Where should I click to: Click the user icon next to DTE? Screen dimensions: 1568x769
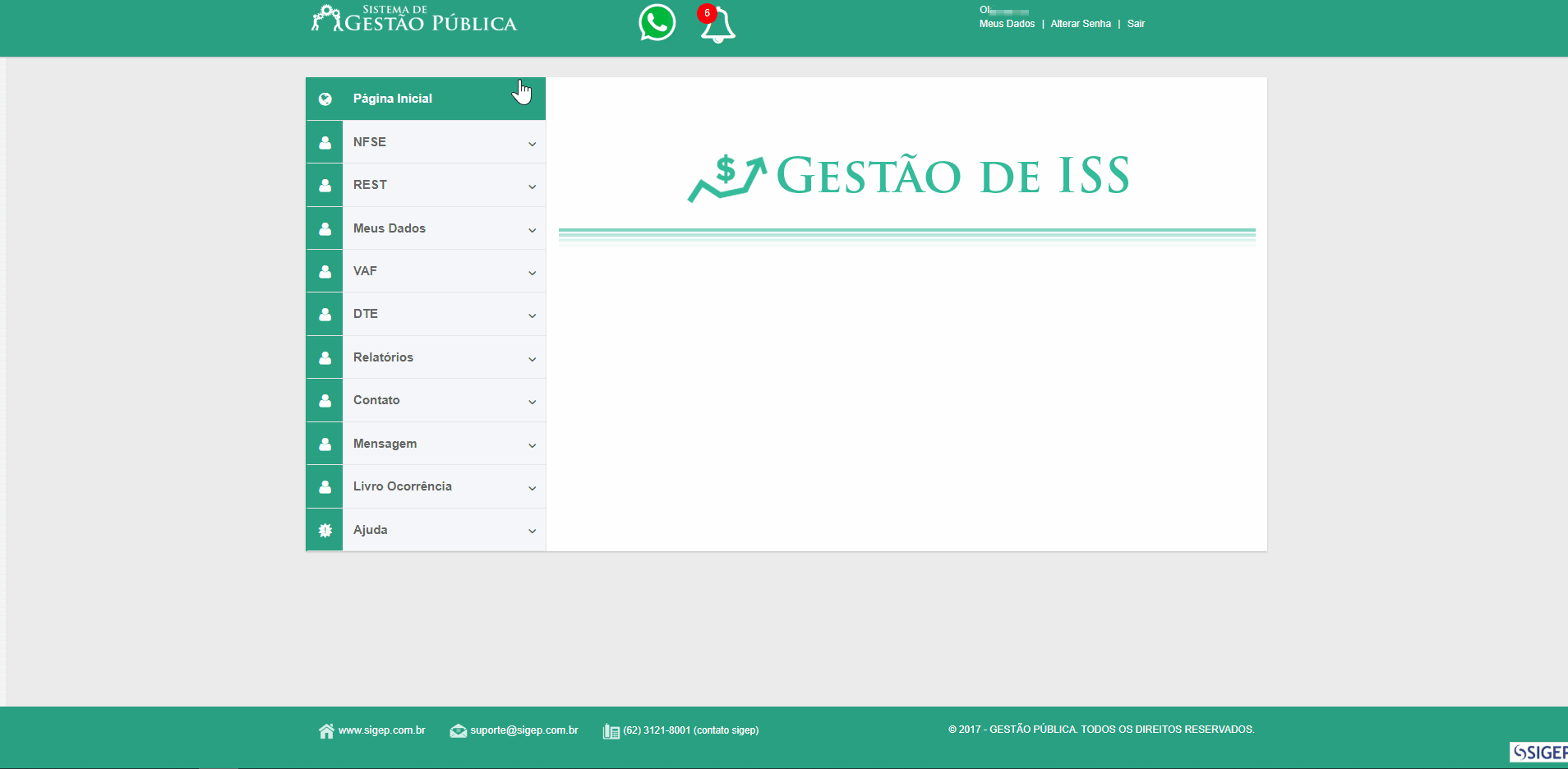click(325, 314)
